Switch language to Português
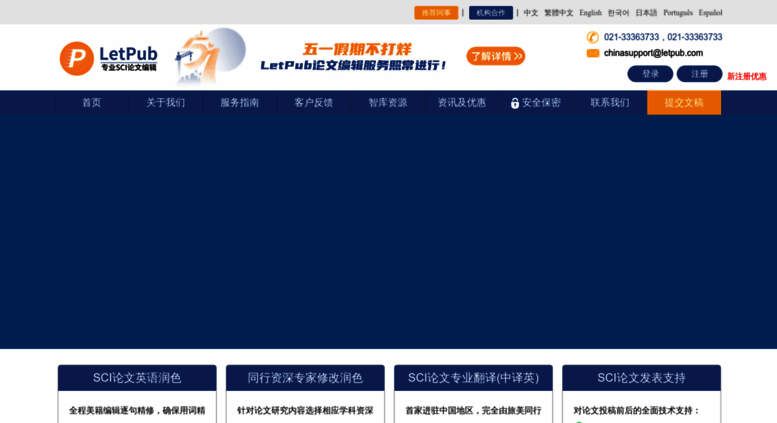The height and width of the screenshot is (423, 777). pos(678,13)
